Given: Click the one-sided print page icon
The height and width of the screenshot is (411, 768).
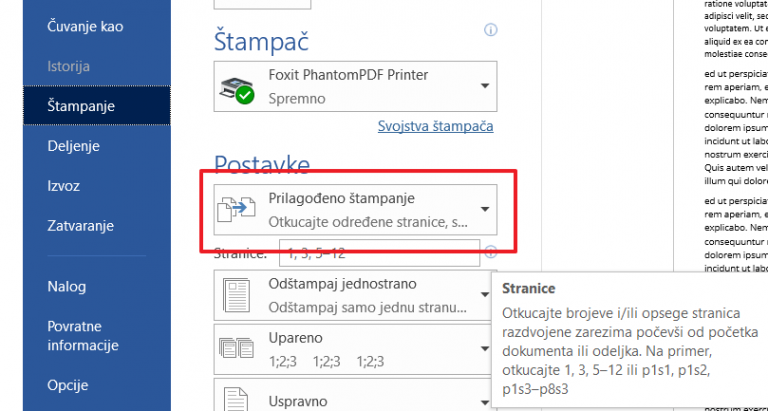Looking at the screenshot, I should point(236,296).
